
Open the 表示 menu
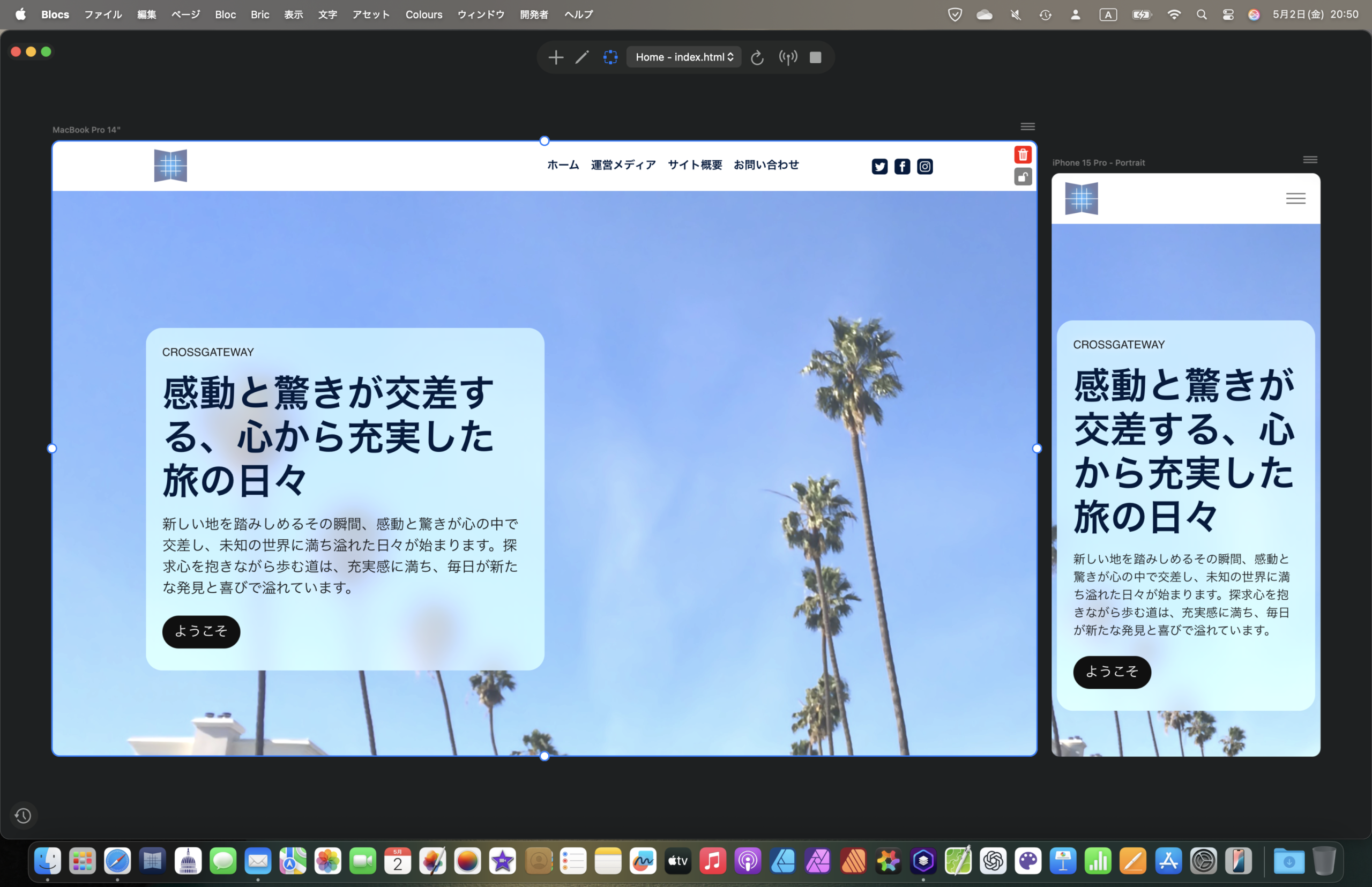[293, 14]
